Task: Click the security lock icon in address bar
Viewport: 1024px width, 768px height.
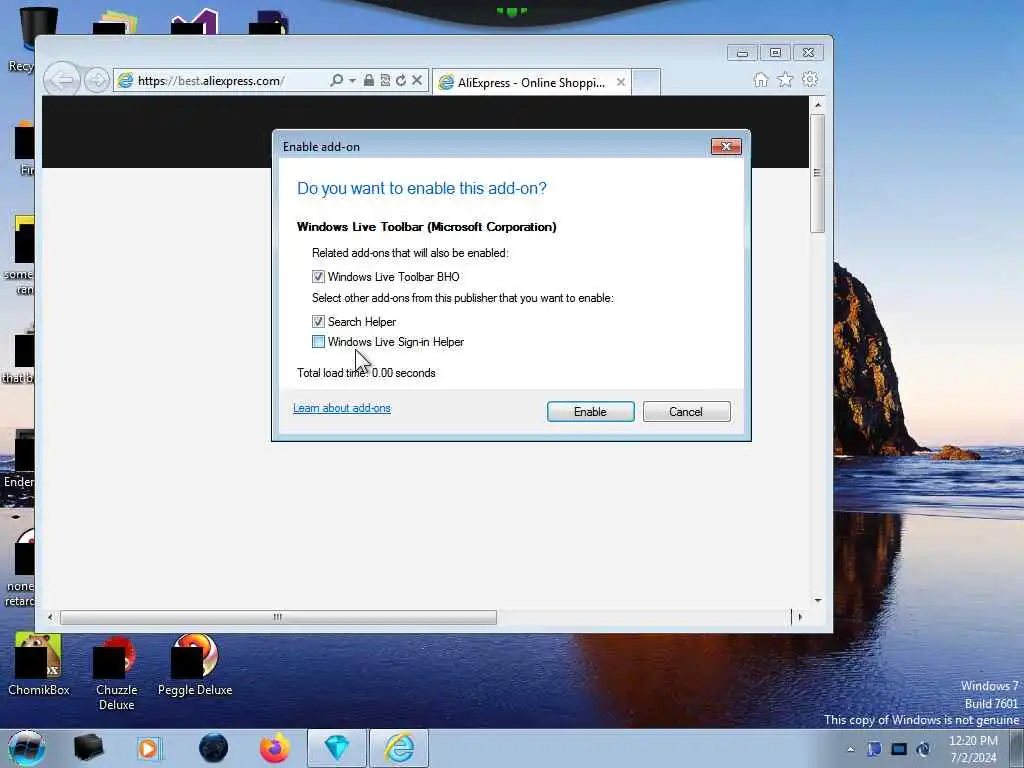Action: tap(369, 80)
